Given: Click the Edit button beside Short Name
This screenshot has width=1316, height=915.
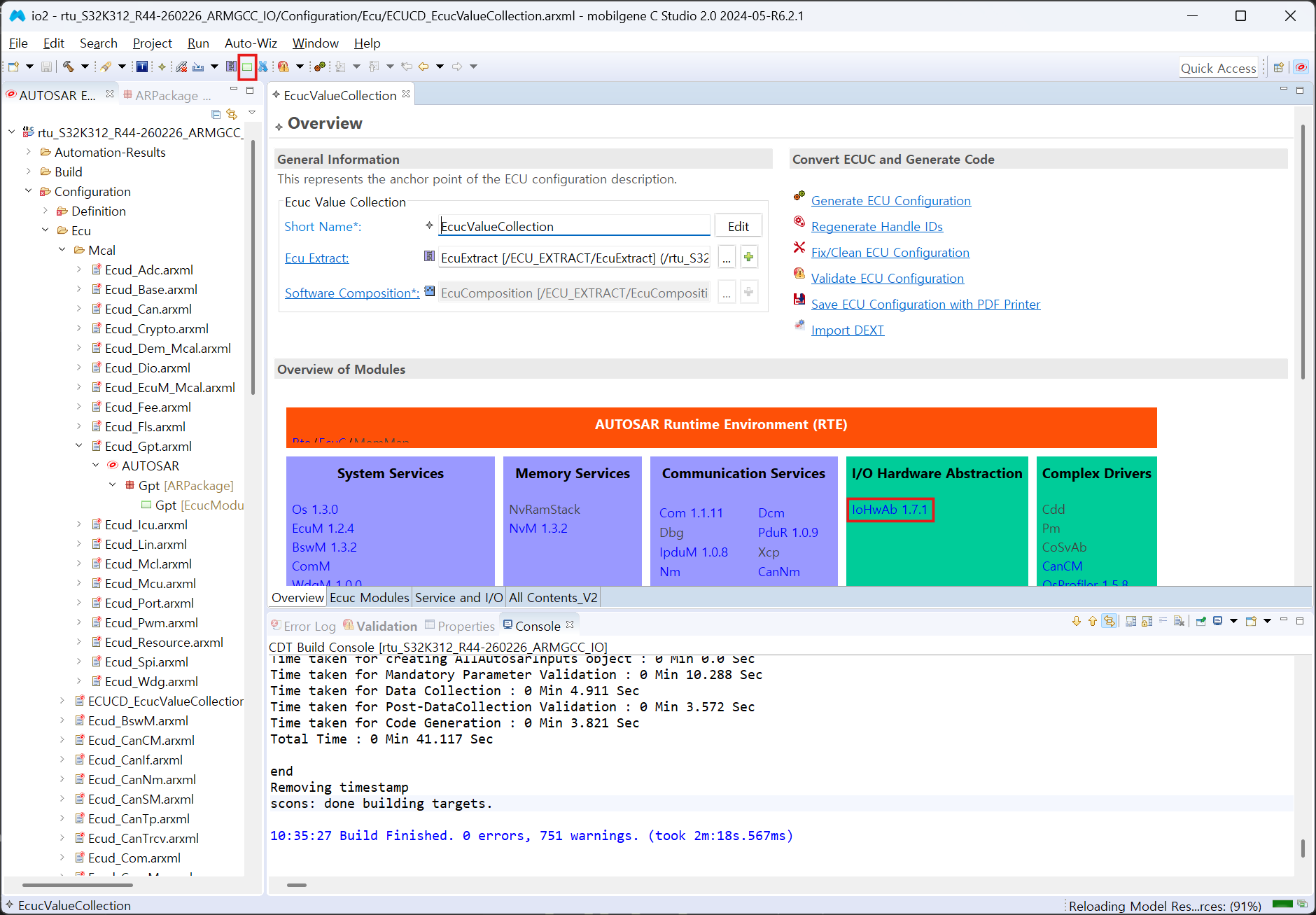Looking at the screenshot, I should [x=738, y=226].
